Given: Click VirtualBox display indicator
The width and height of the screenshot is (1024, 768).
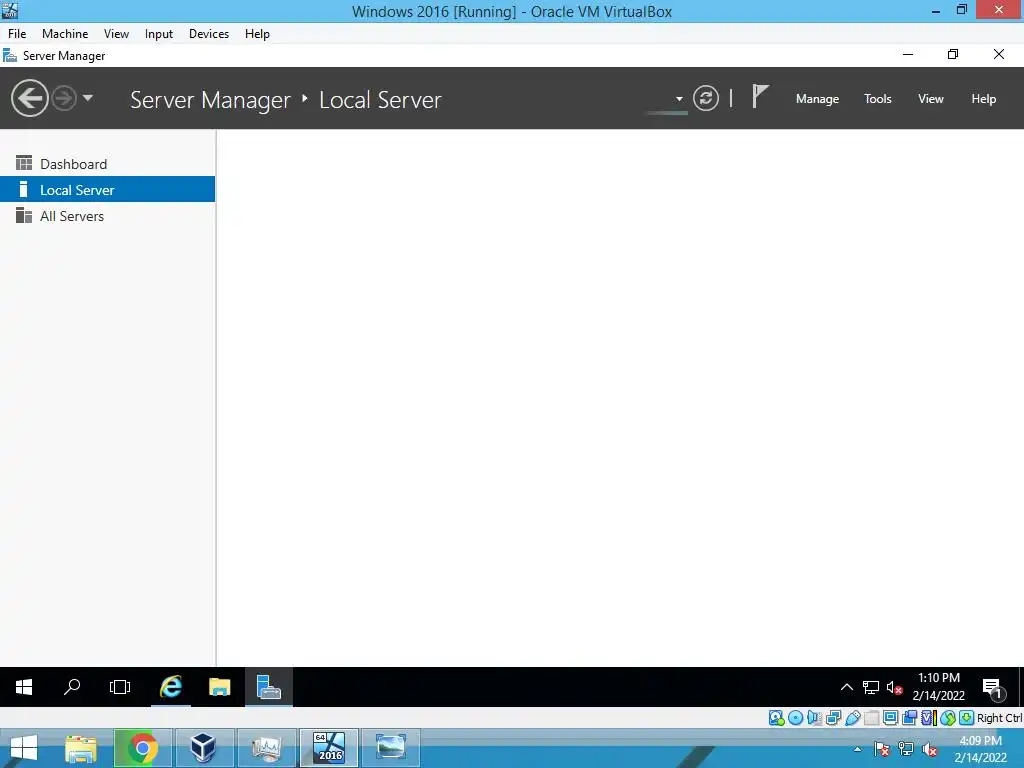Looking at the screenshot, I should tap(890, 718).
